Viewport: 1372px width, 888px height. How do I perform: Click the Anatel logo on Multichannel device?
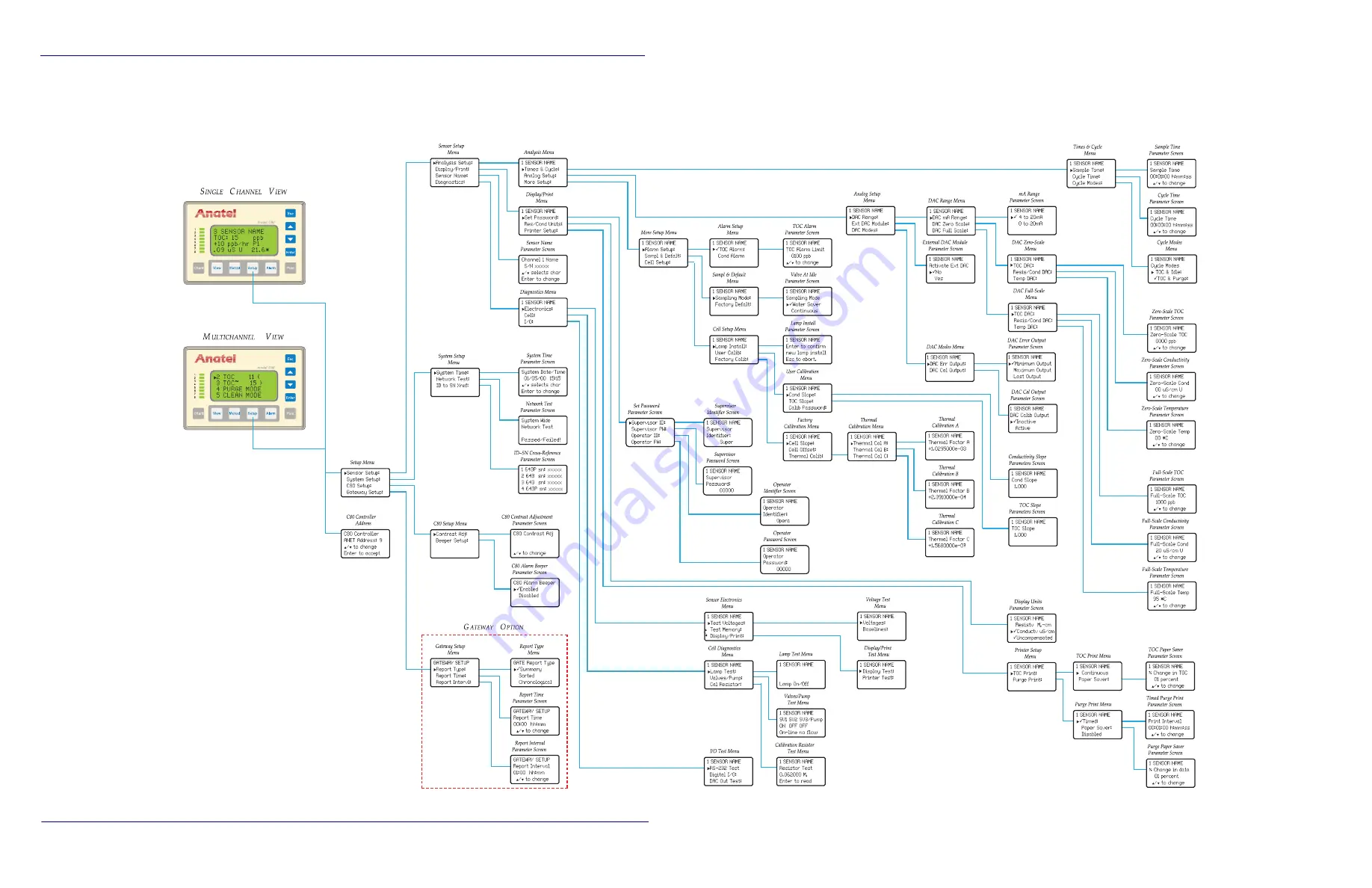pos(216,359)
